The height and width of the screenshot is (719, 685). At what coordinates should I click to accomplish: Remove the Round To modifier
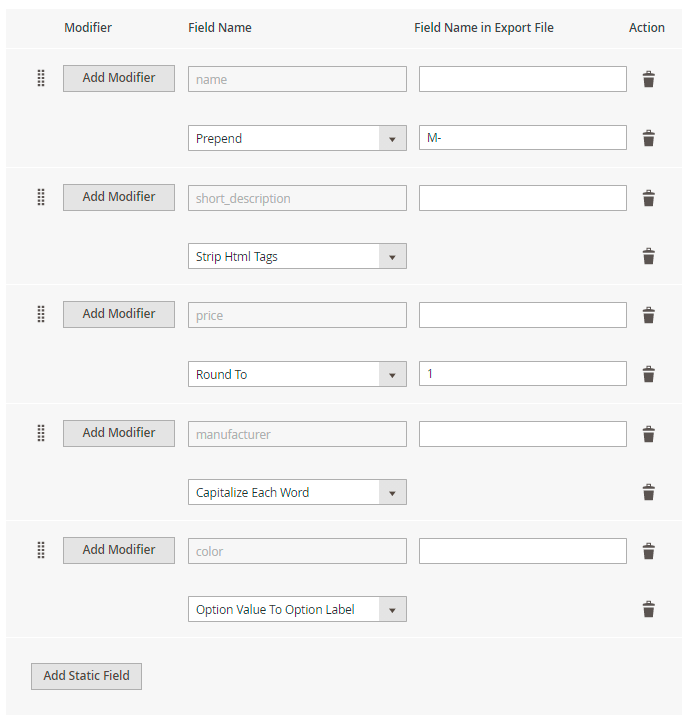point(648,374)
